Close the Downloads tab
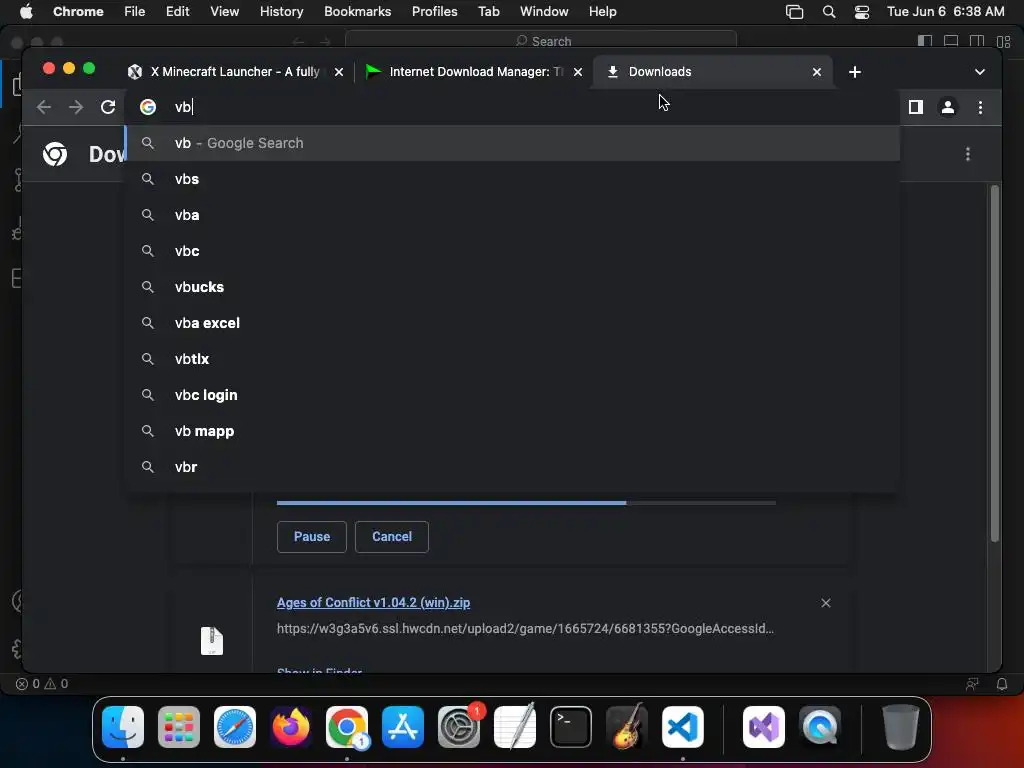 [x=816, y=72]
